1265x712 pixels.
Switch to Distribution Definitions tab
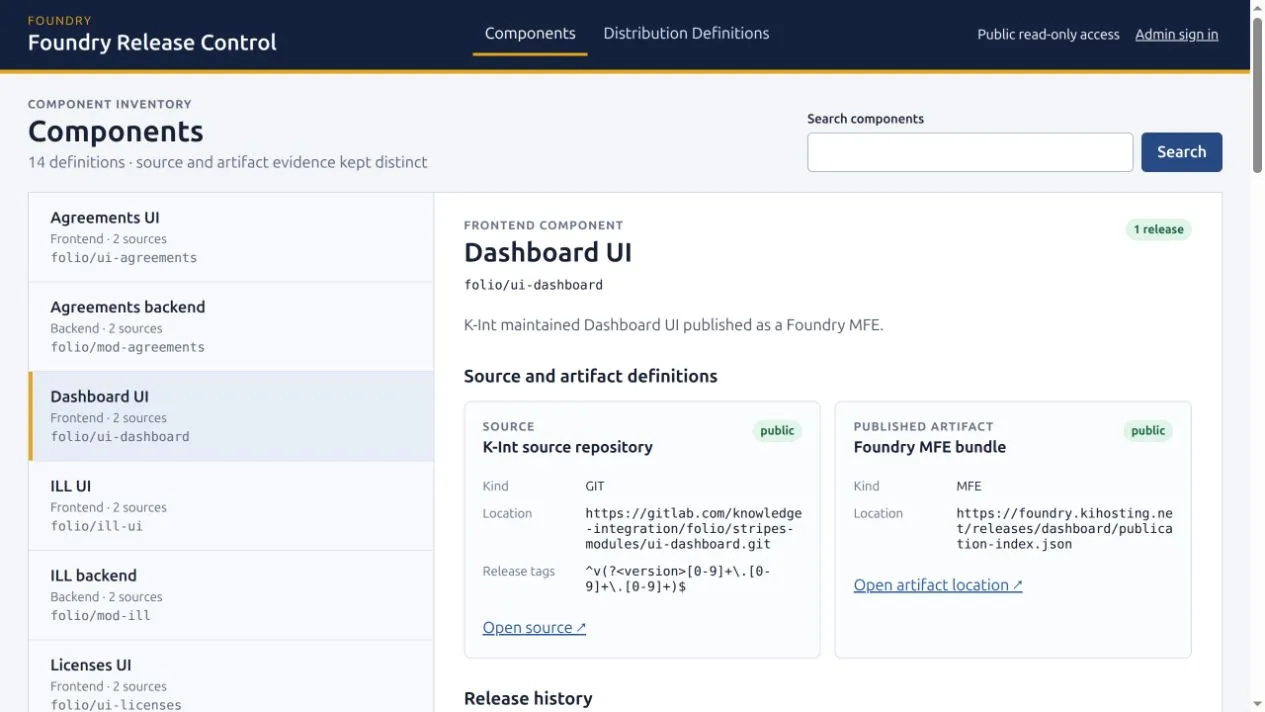[x=686, y=34]
